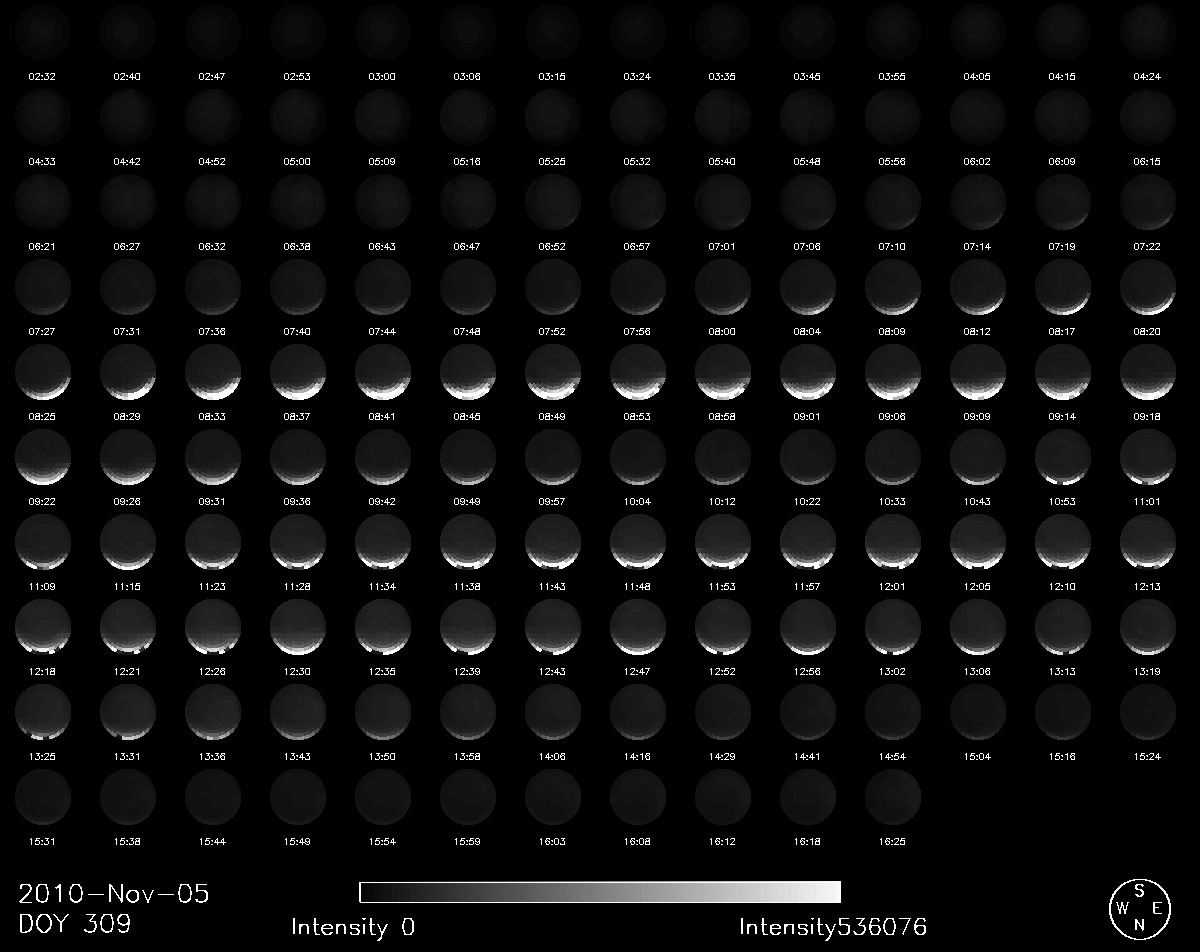Click the '08:41' time label
Screen dimensions: 1200x952
[383, 416]
